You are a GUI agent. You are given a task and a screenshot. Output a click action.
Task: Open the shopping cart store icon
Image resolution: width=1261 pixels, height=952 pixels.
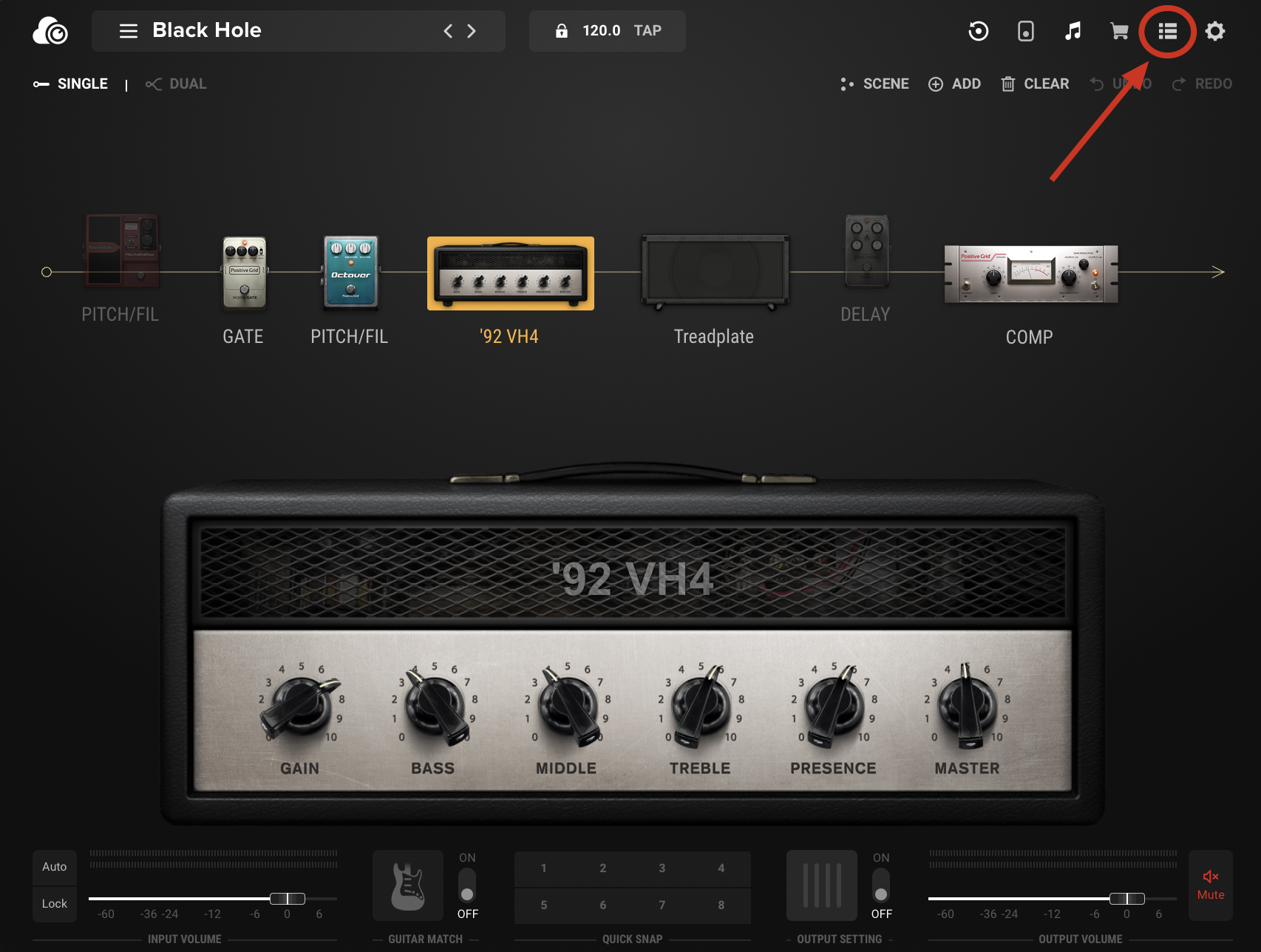(1120, 31)
